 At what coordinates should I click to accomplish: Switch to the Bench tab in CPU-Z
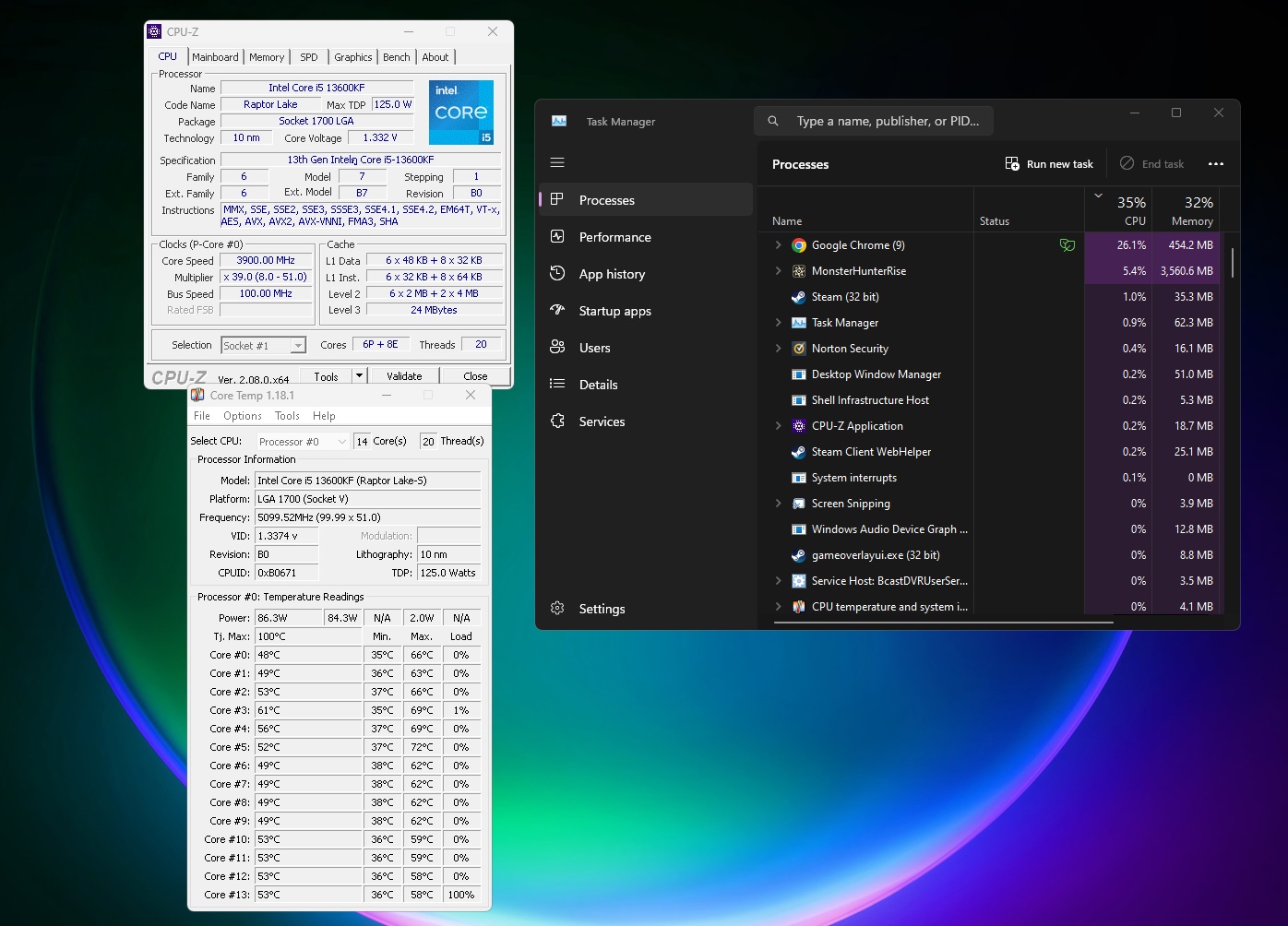click(397, 57)
